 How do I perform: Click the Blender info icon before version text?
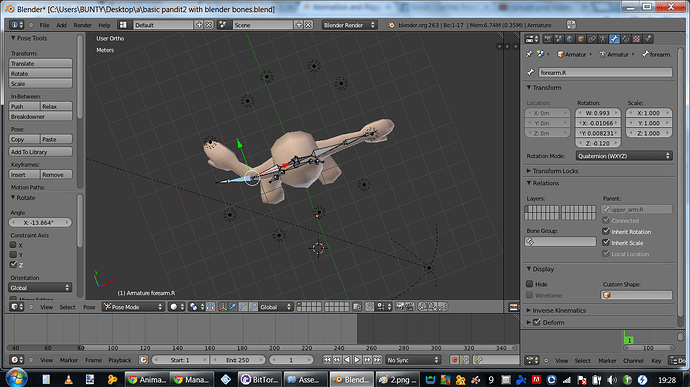(391, 25)
